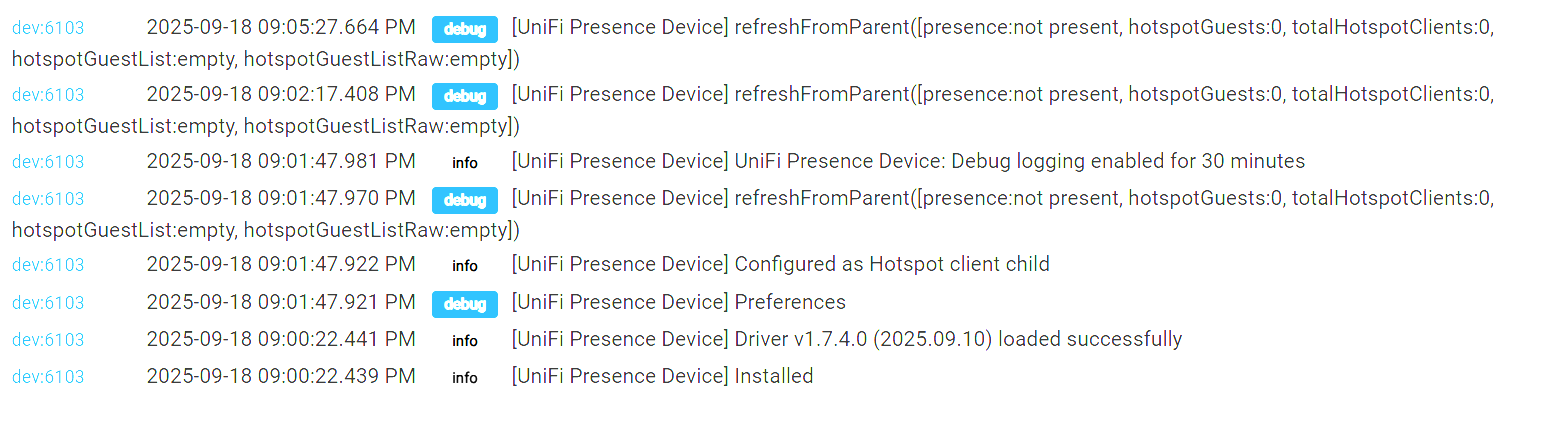Select info badge for Hotspot client child message
The image size is (1545, 433).
465,266
